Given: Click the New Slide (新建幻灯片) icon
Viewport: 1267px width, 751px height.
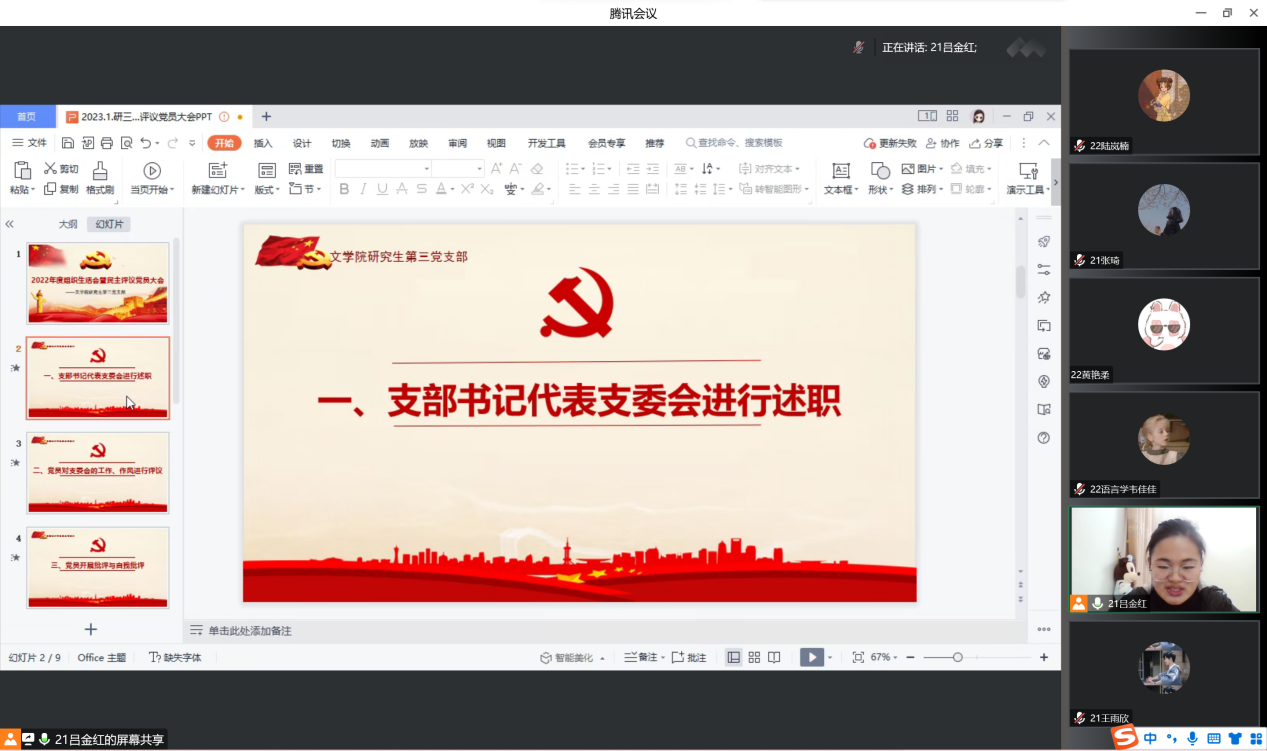Looking at the screenshot, I should [x=217, y=171].
